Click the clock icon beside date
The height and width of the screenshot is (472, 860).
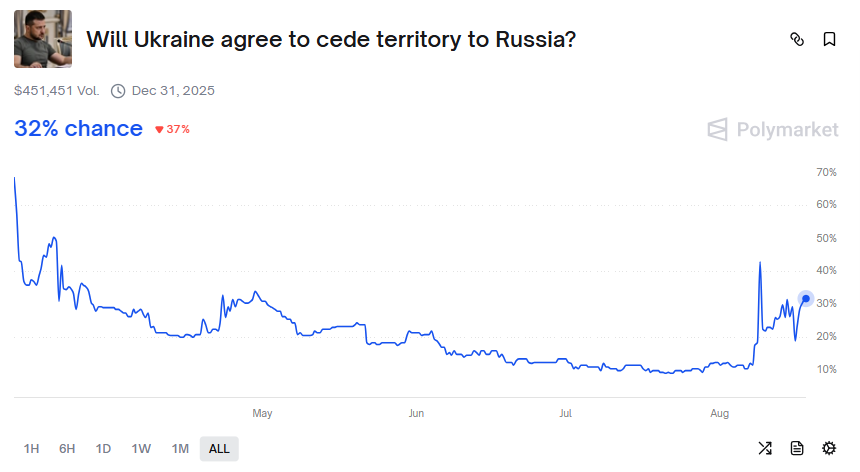point(118,91)
